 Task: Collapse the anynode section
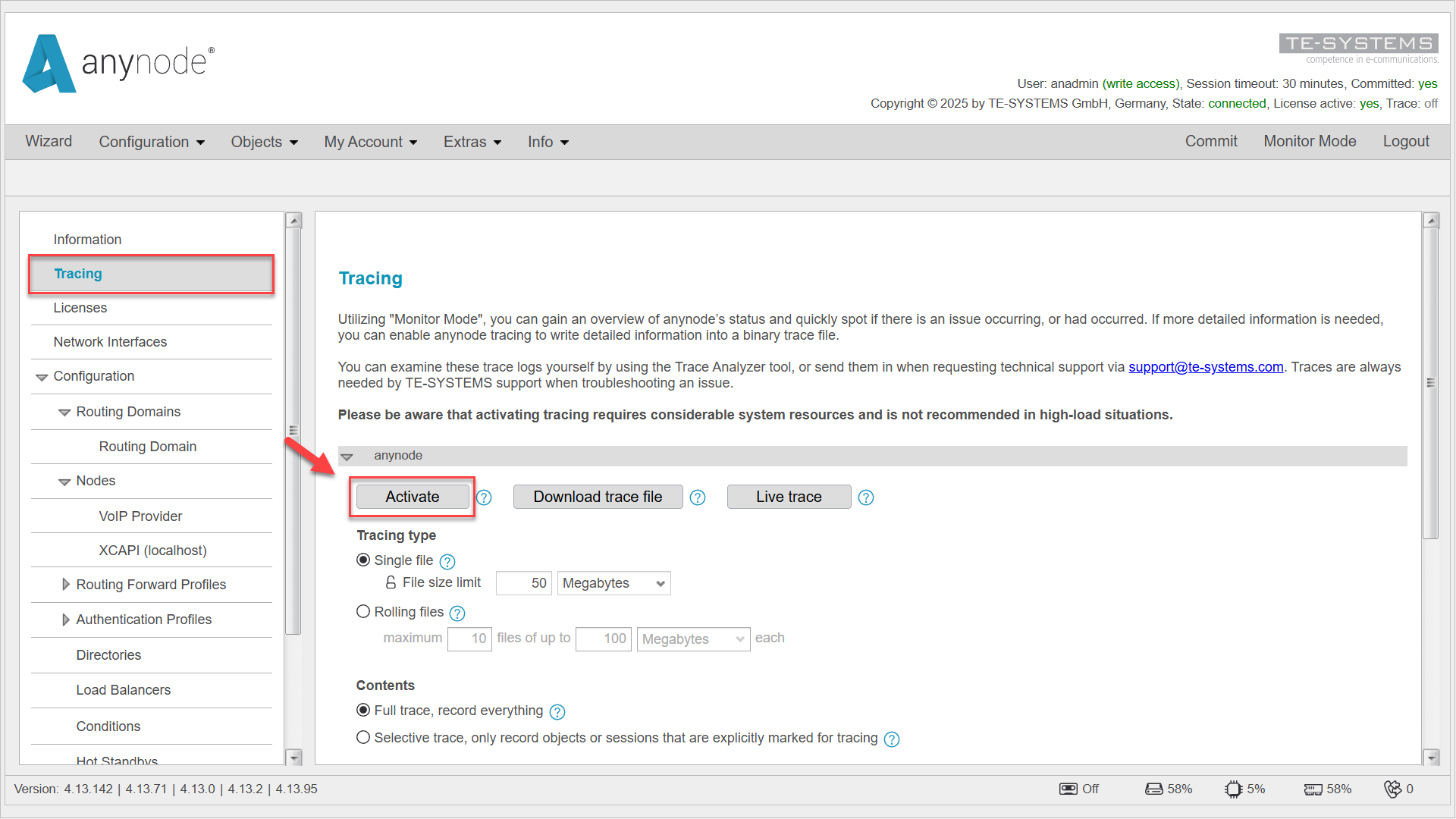coord(347,457)
